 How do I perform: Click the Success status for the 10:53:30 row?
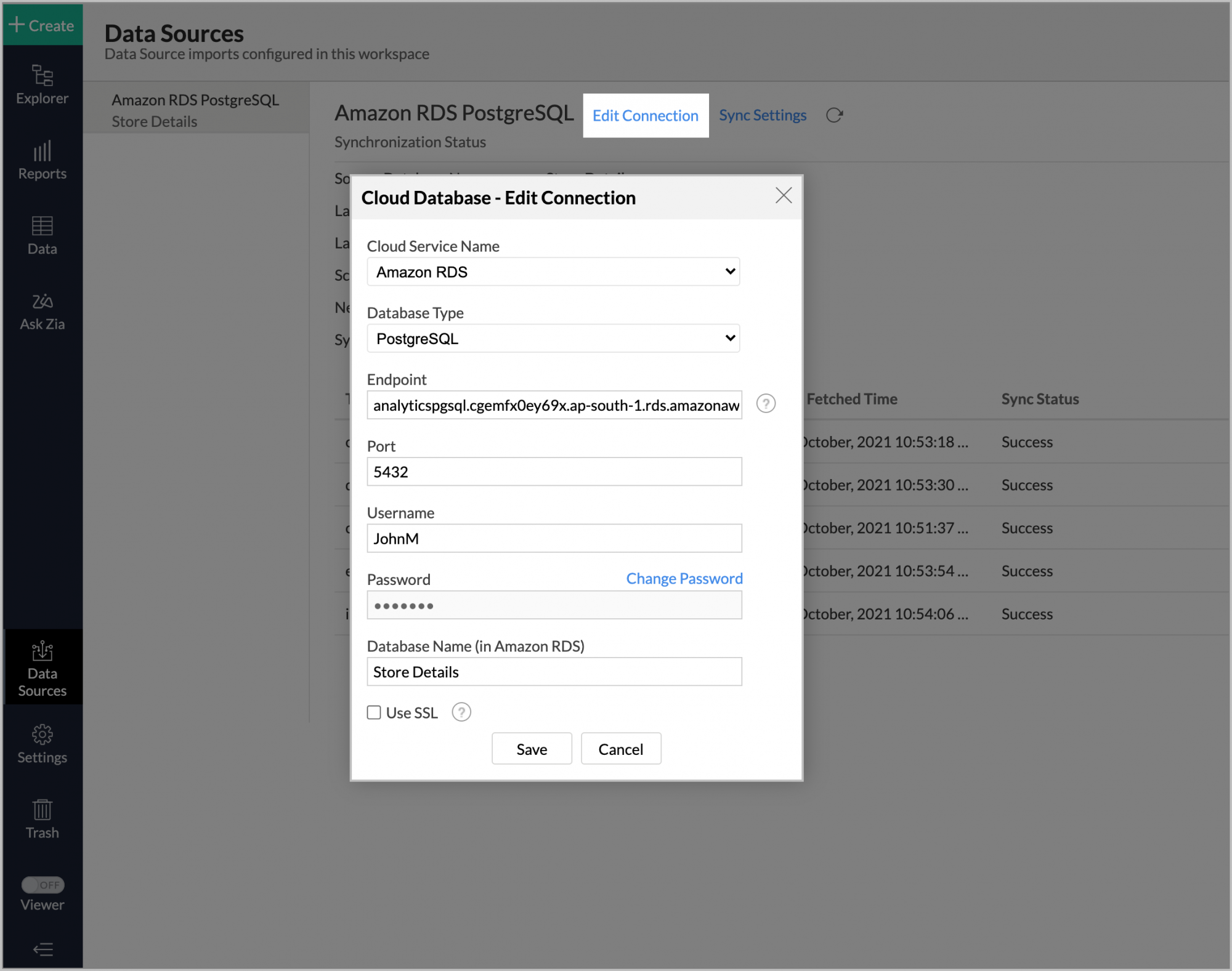pyautogui.click(x=1027, y=485)
